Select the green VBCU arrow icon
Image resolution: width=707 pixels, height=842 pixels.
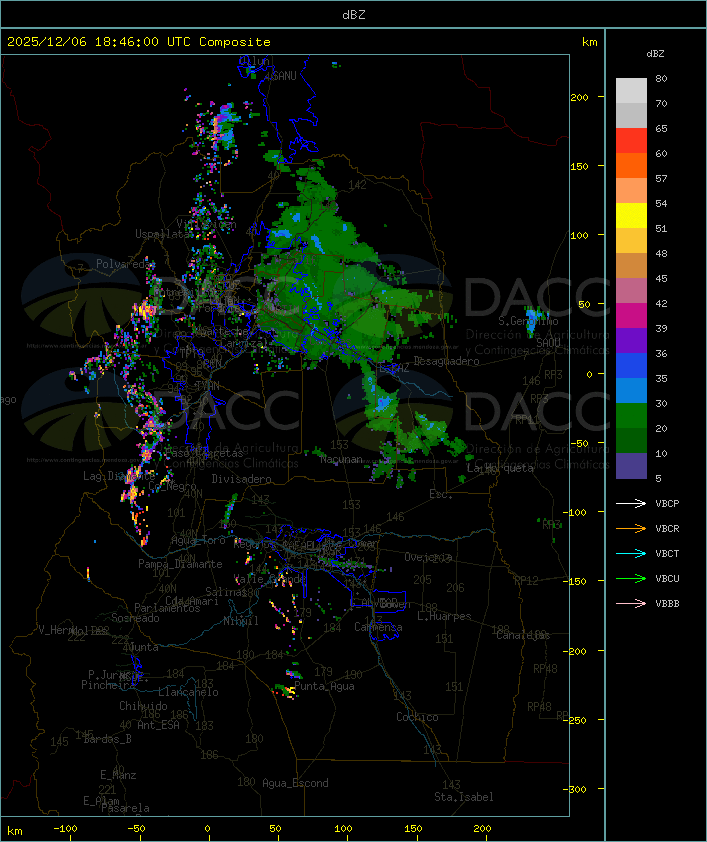point(631,578)
